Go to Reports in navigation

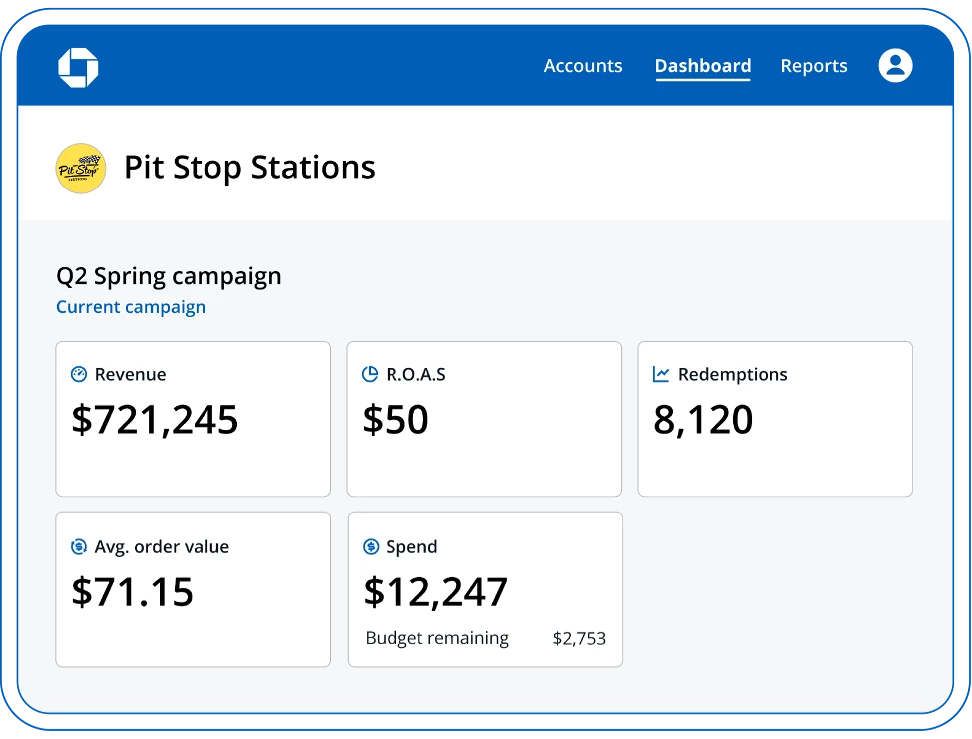point(814,66)
